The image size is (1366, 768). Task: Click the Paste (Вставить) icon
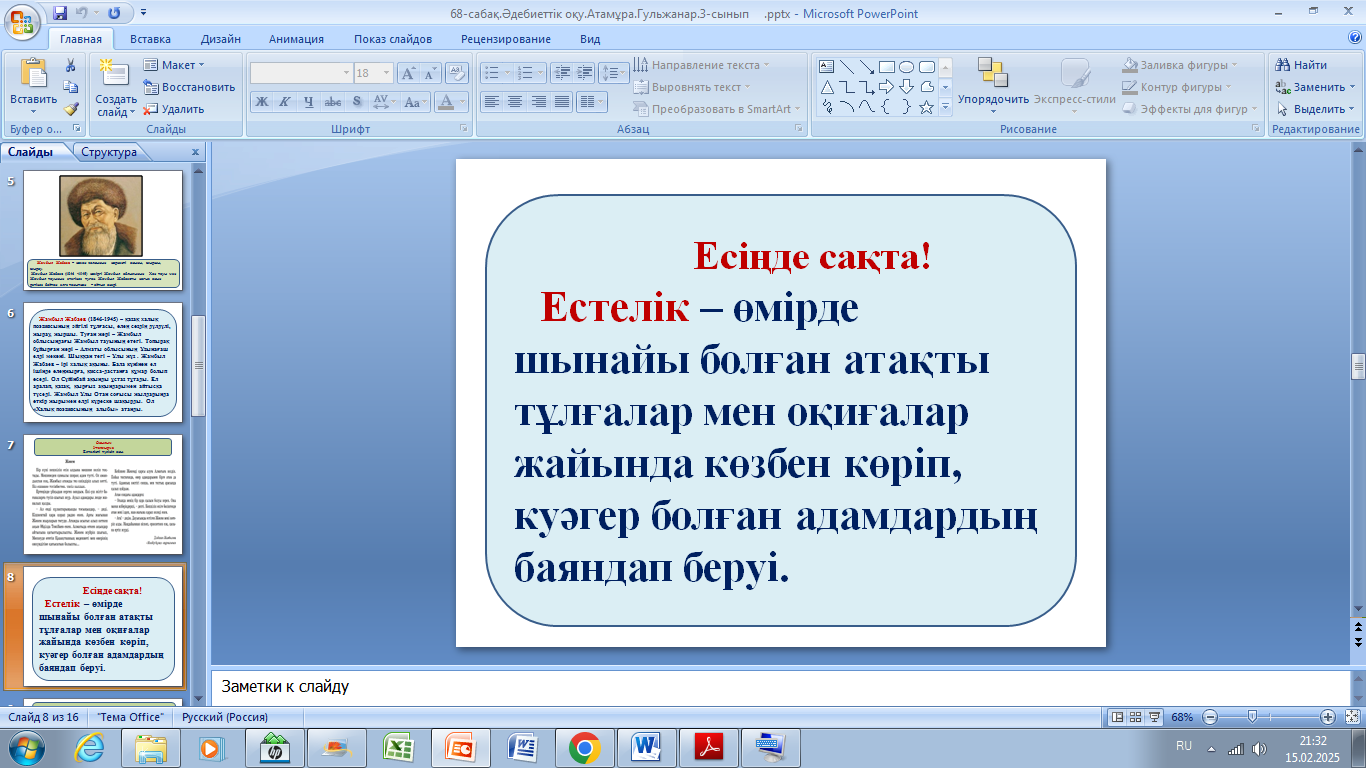[33, 75]
